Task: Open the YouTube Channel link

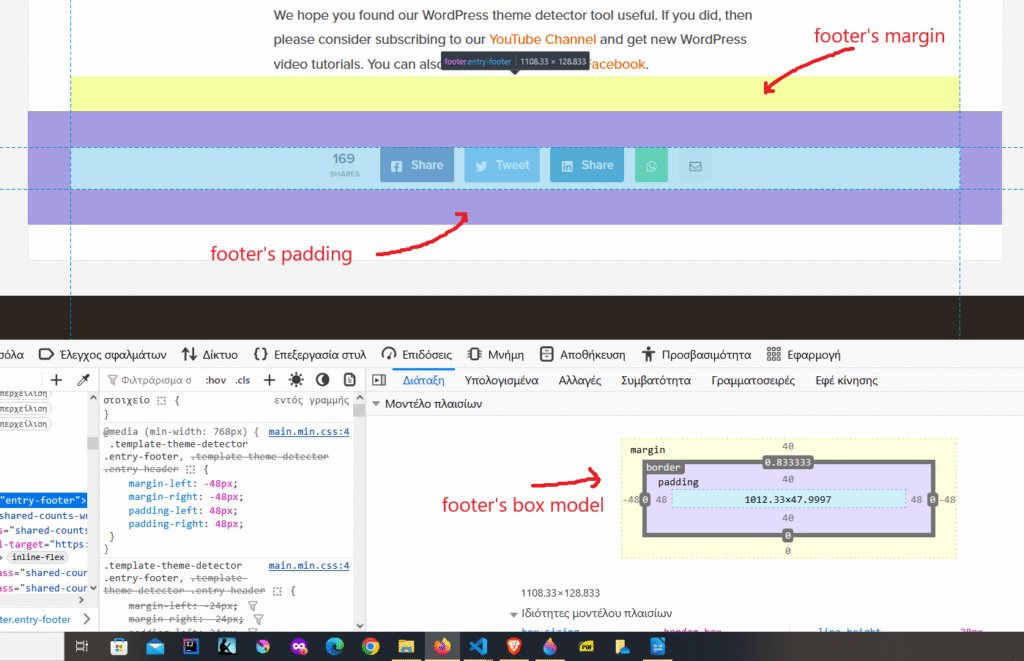Action: (542, 40)
